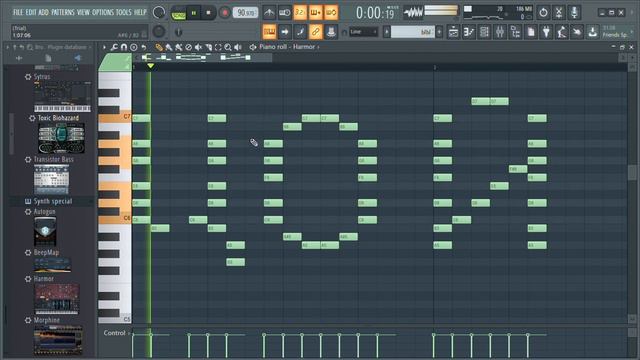The height and width of the screenshot is (360, 640).
Task: Click the search magnifier in browser header
Action: (29, 47)
